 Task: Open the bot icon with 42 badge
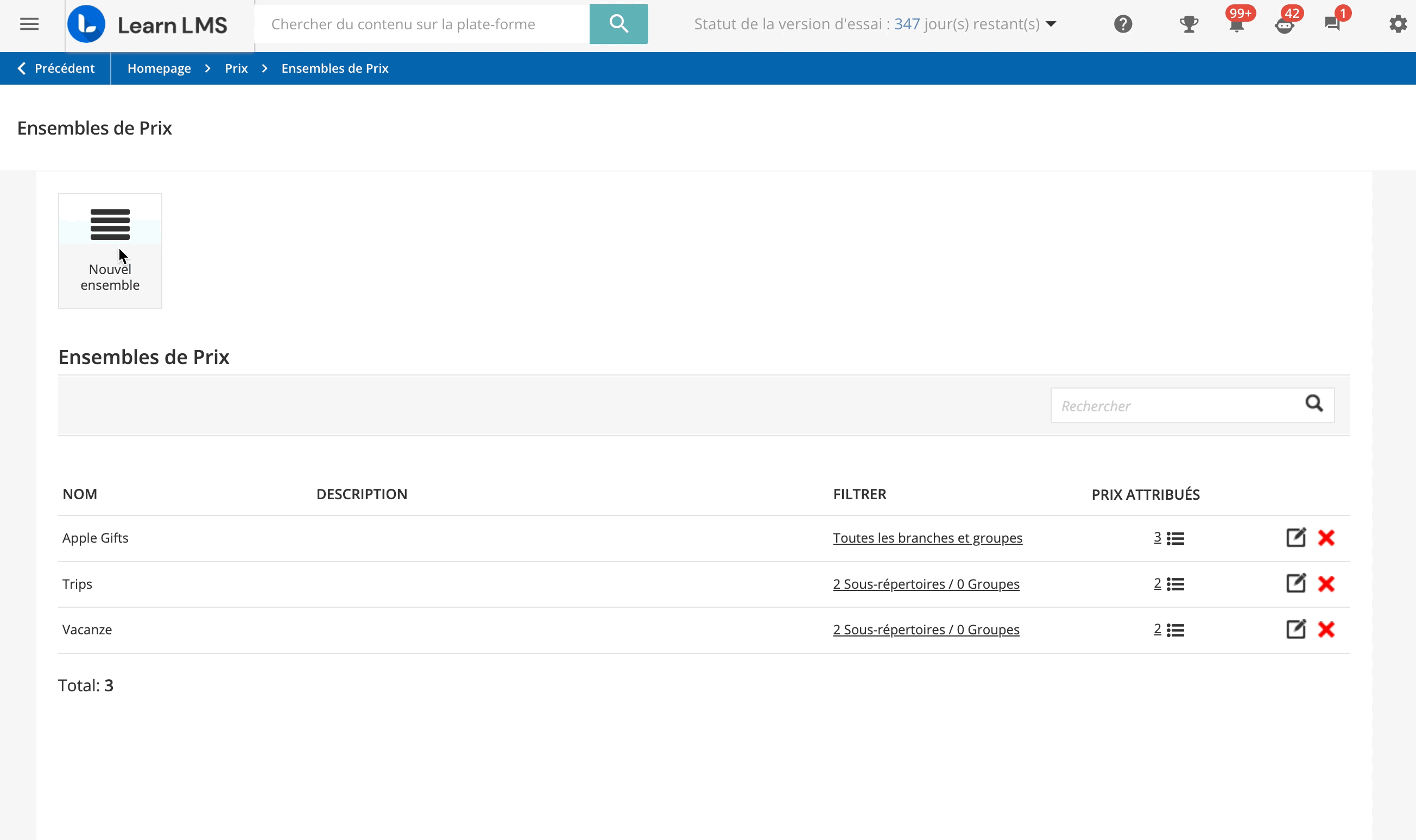pos(1284,25)
